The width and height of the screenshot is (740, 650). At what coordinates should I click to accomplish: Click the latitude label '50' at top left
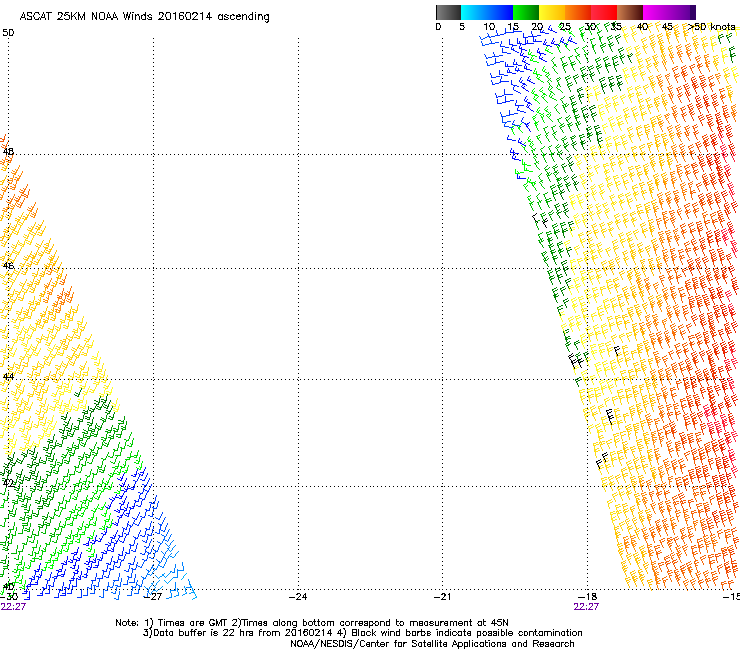click(8, 33)
